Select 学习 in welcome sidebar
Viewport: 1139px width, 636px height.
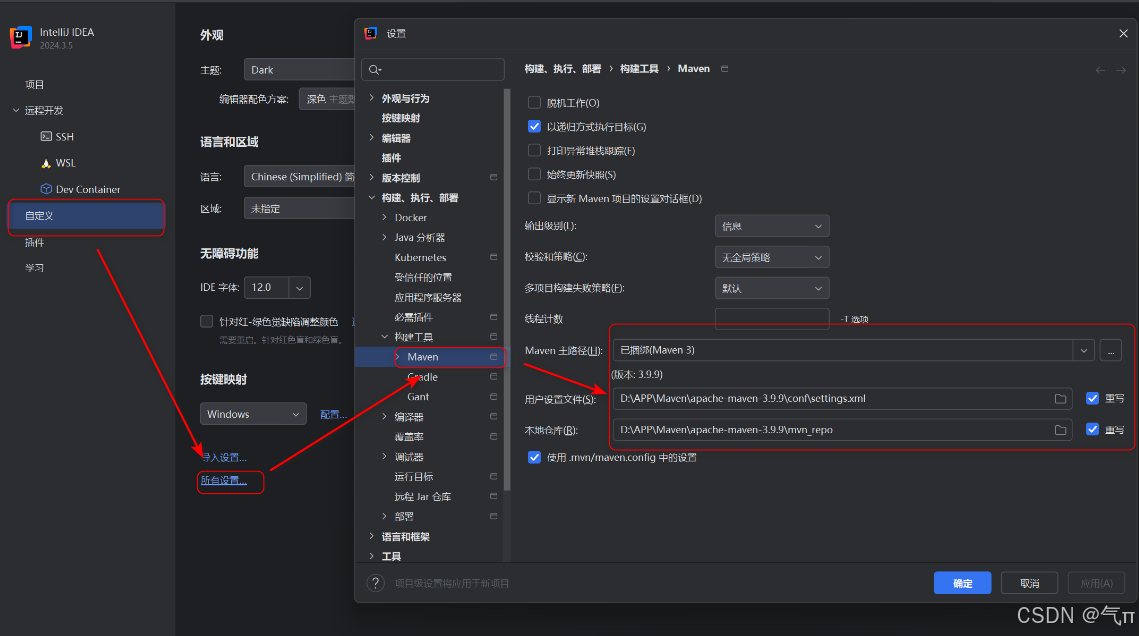pos(35,268)
